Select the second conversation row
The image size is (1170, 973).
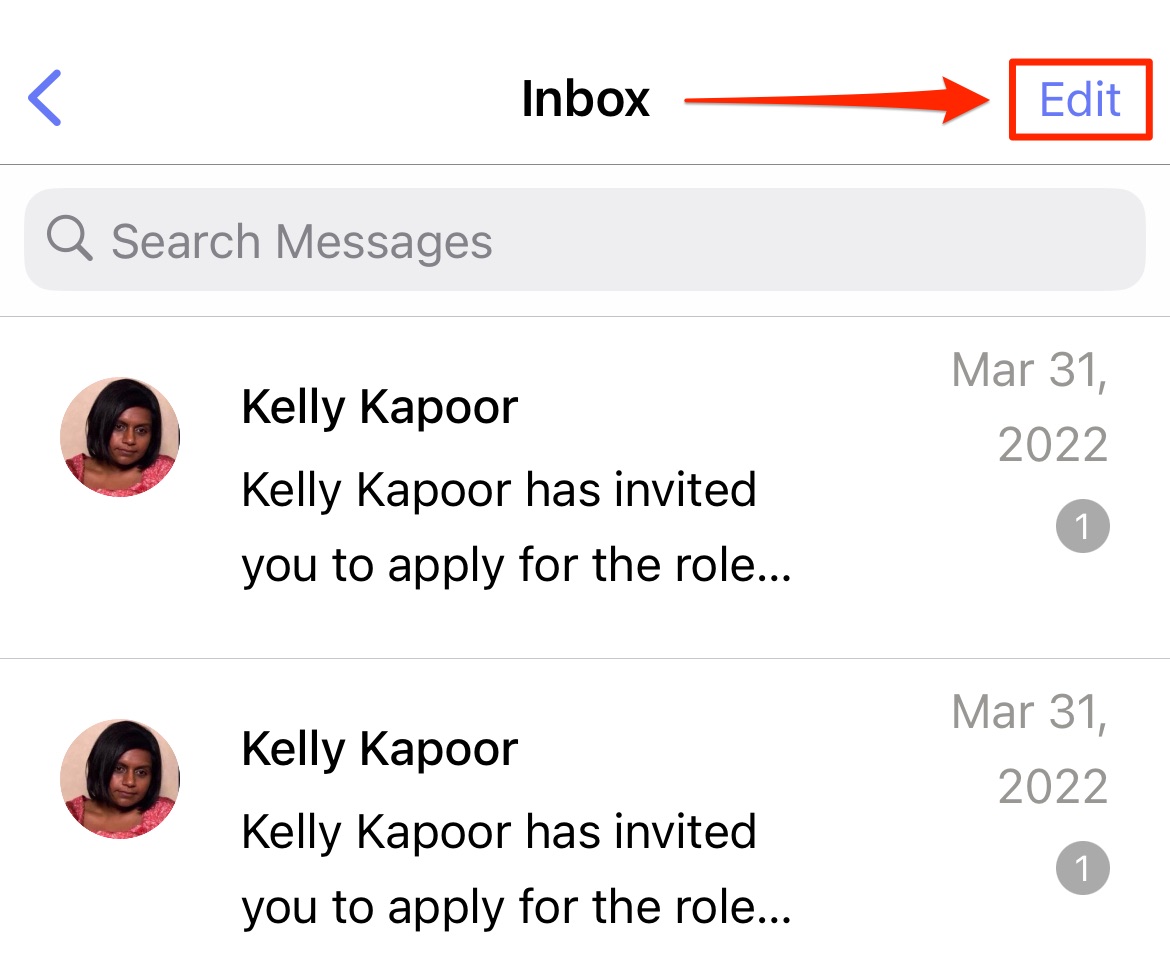pos(585,816)
